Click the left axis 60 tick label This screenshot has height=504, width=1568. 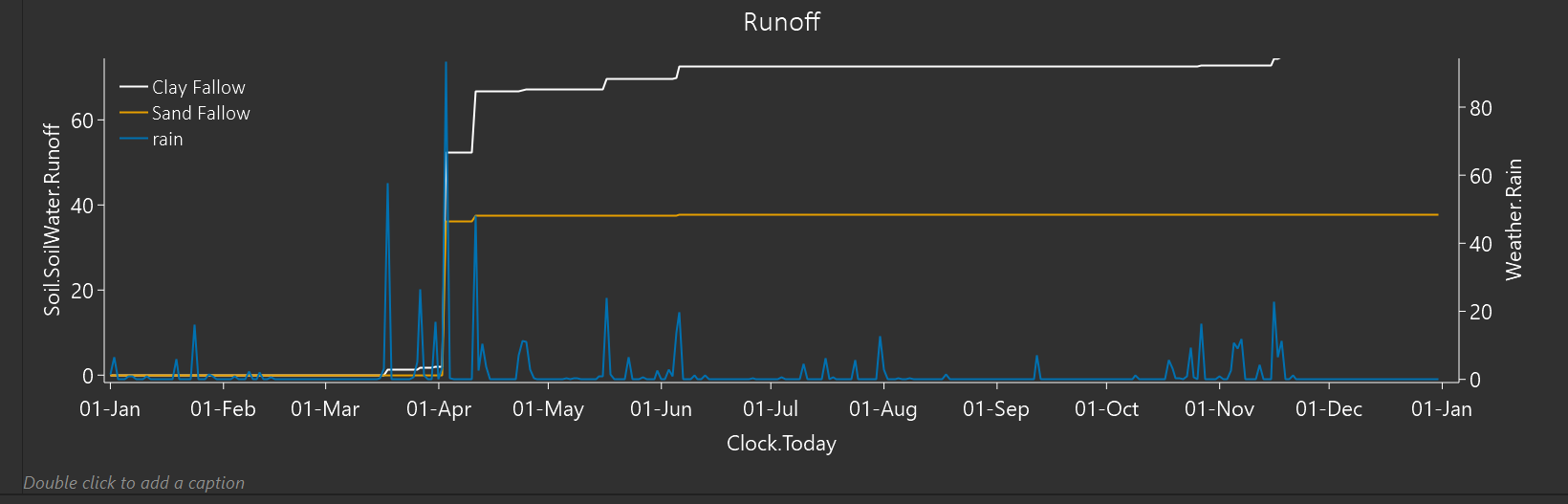click(x=82, y=121)
